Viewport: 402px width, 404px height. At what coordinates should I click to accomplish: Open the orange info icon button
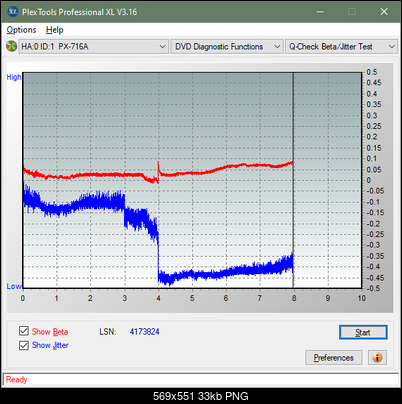377,358
